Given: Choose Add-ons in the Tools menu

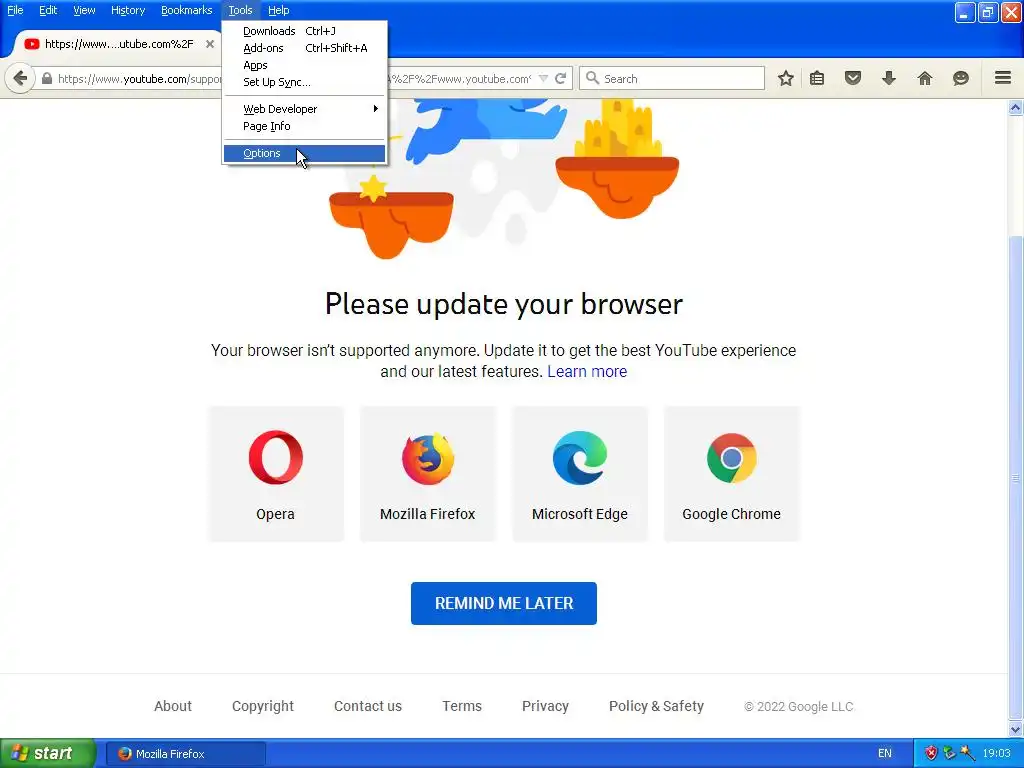Looking at the screenshot, I should [x=304, y=48].
